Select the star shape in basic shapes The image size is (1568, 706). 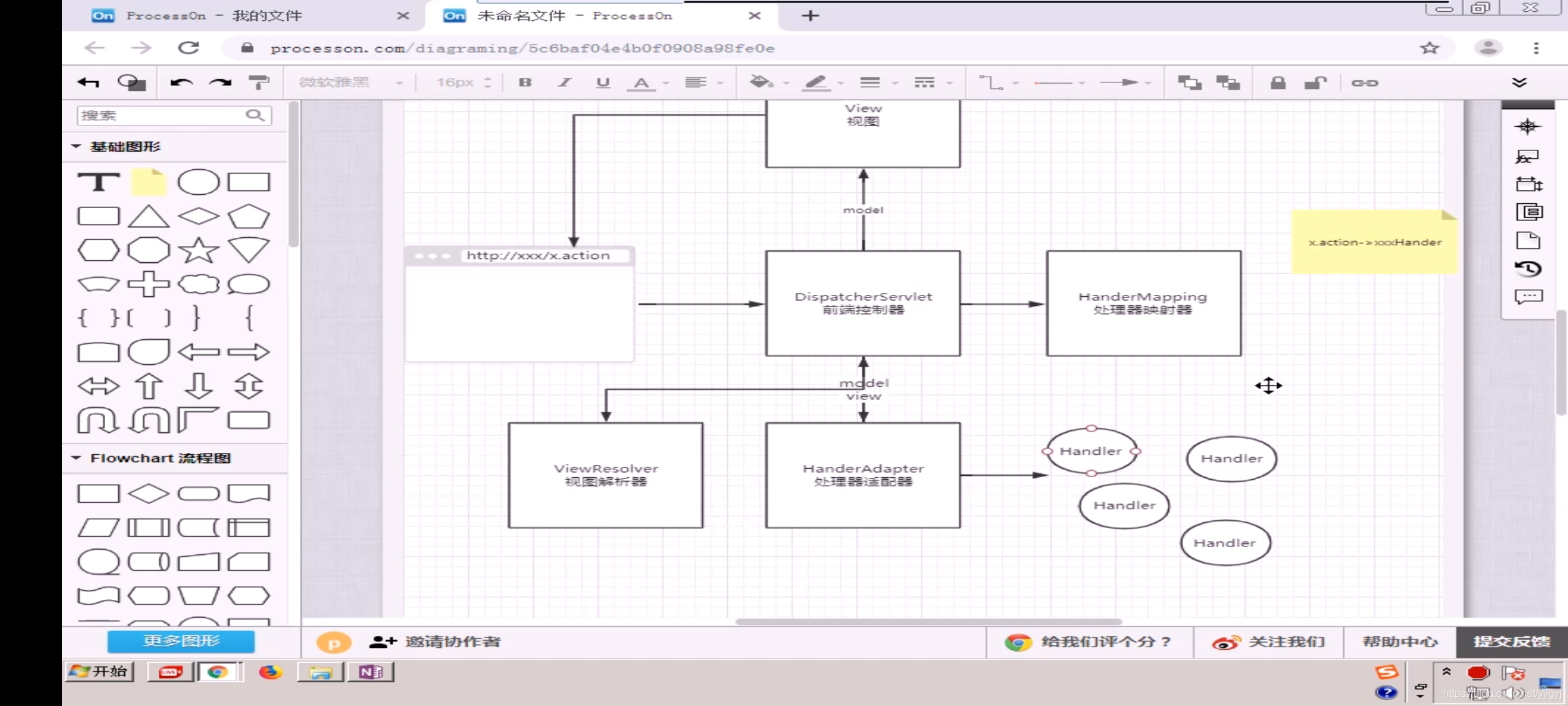[x=199, y=250]
